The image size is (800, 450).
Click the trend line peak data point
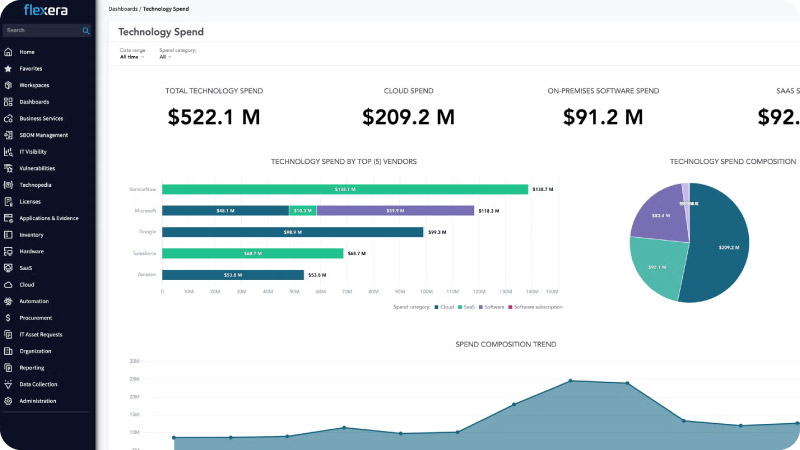click(570, 381)
